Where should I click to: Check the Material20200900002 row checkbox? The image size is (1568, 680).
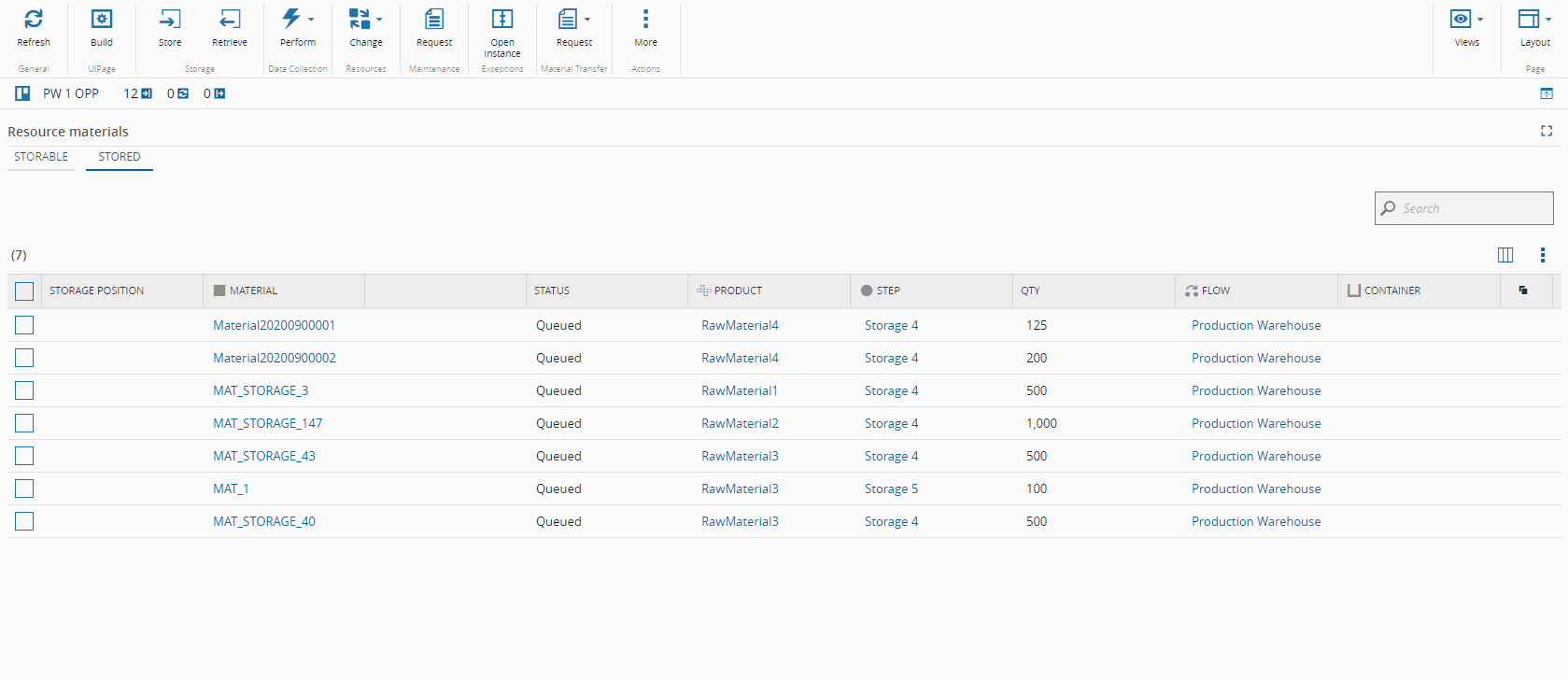(24, 358)
